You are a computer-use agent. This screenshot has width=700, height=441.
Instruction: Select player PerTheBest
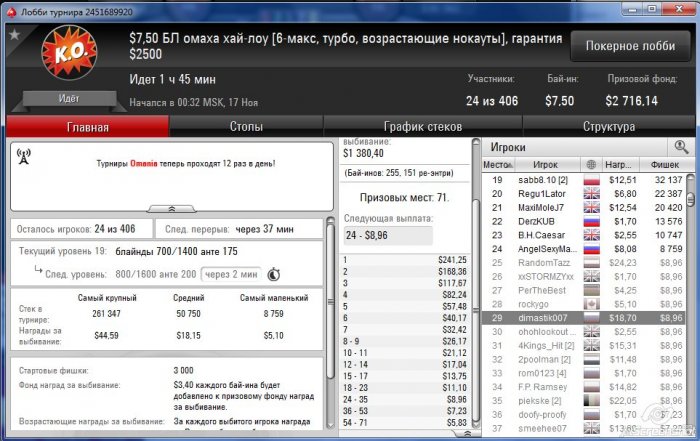pyautogui.click(x=542, y=291)
